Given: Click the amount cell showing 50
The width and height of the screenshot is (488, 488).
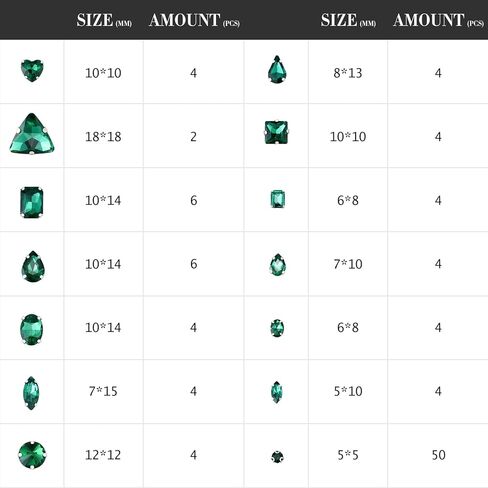Looking at the screenshot, I should tap(438, 455).
